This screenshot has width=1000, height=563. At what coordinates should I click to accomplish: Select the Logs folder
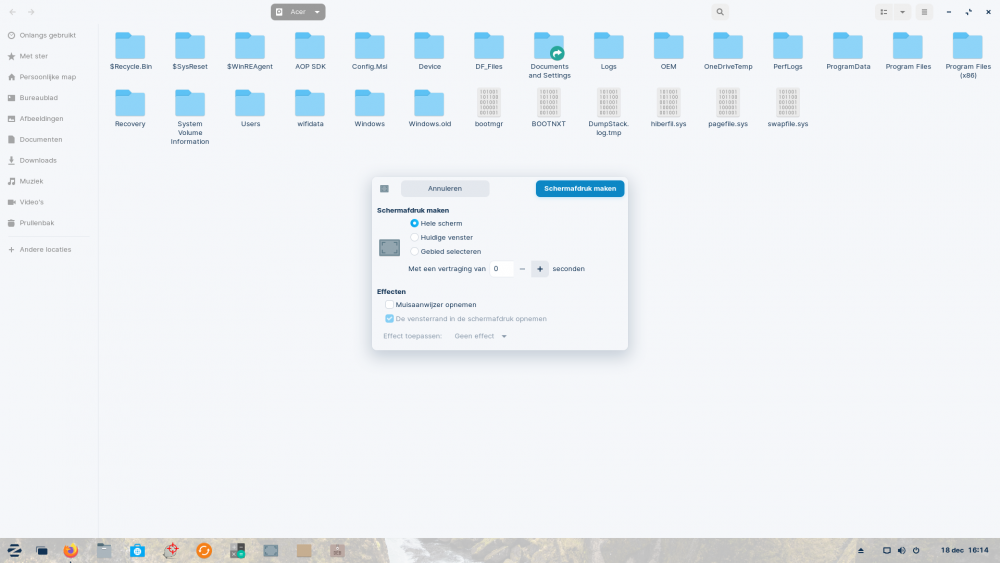point(608,51)
